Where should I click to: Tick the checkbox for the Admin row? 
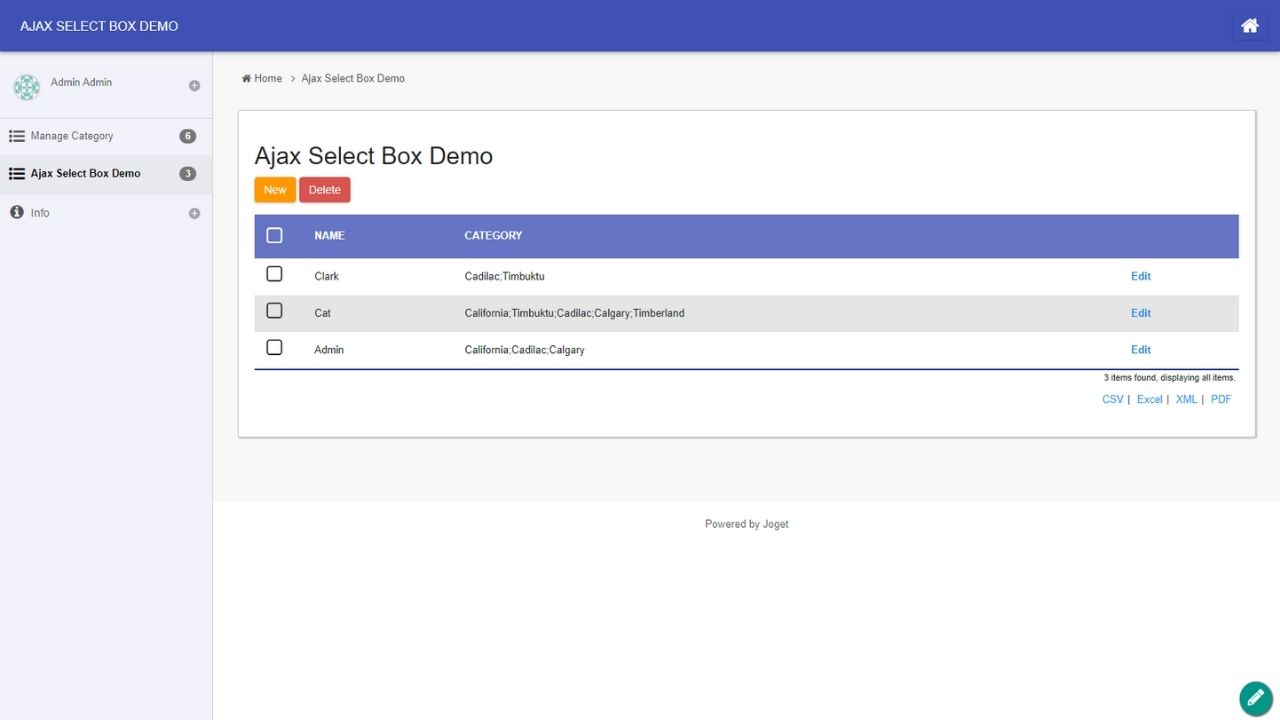pyautogui.click(x=274, y=348)
